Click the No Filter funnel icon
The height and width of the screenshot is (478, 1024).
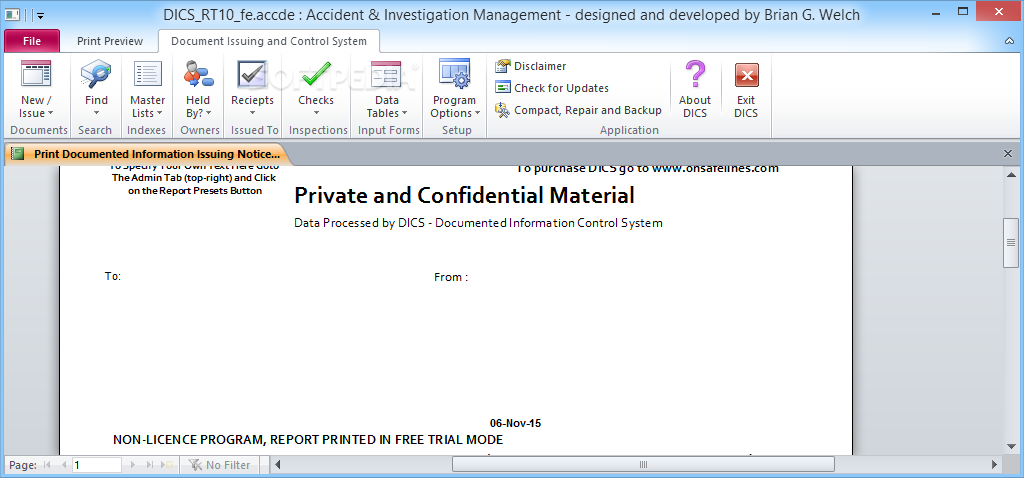click(x=195, y=465)
